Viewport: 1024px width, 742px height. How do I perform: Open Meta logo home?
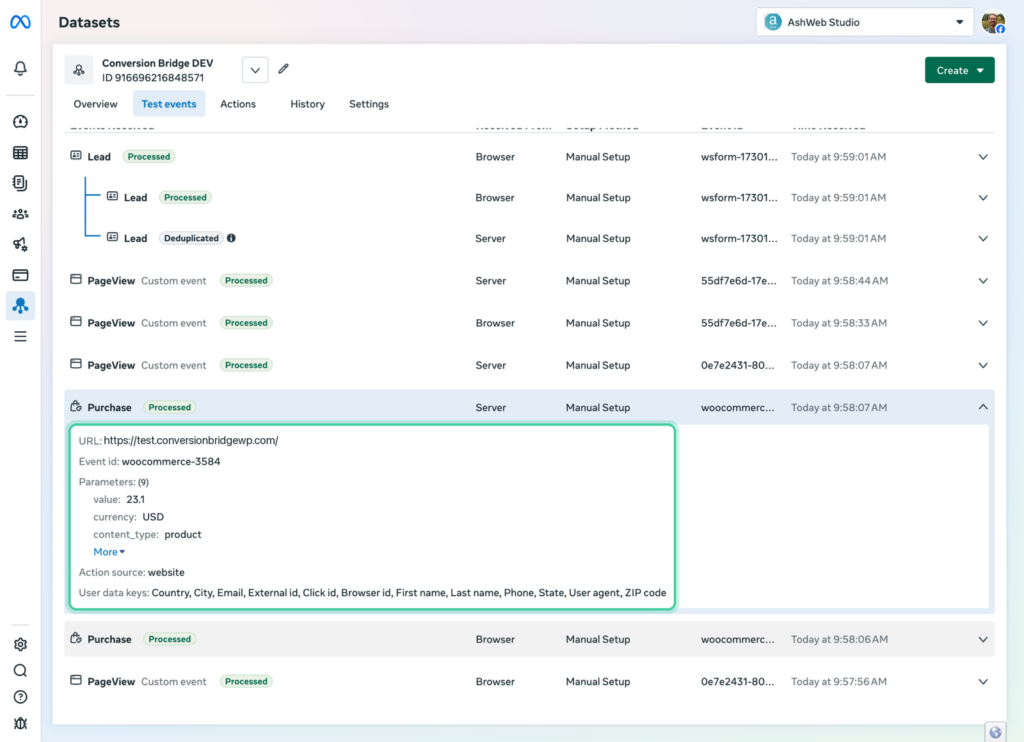(20, 22)
